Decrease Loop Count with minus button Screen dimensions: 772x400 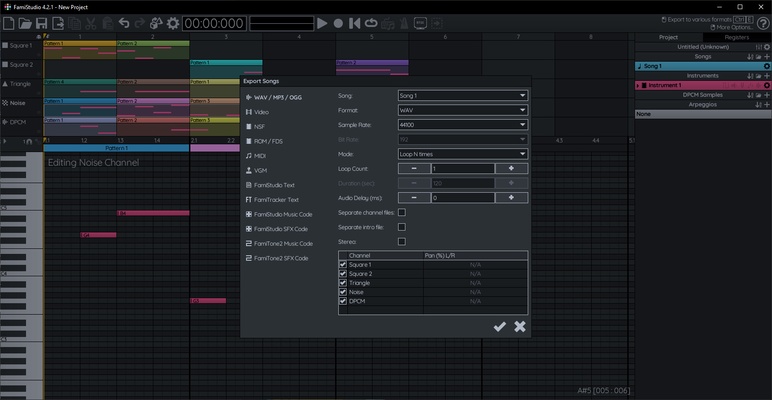[414, 168]
